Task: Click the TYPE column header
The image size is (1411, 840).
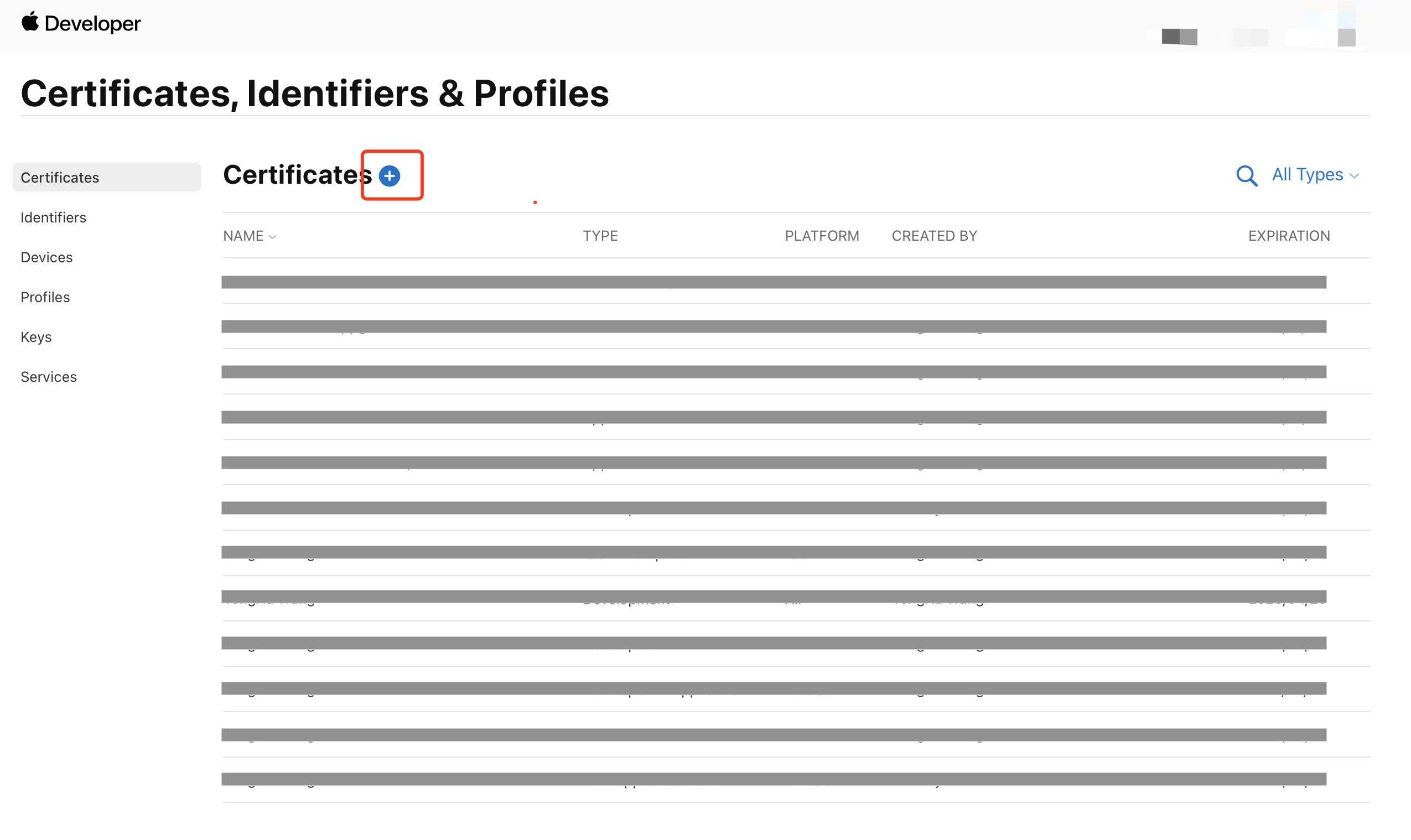Action: 600,236
